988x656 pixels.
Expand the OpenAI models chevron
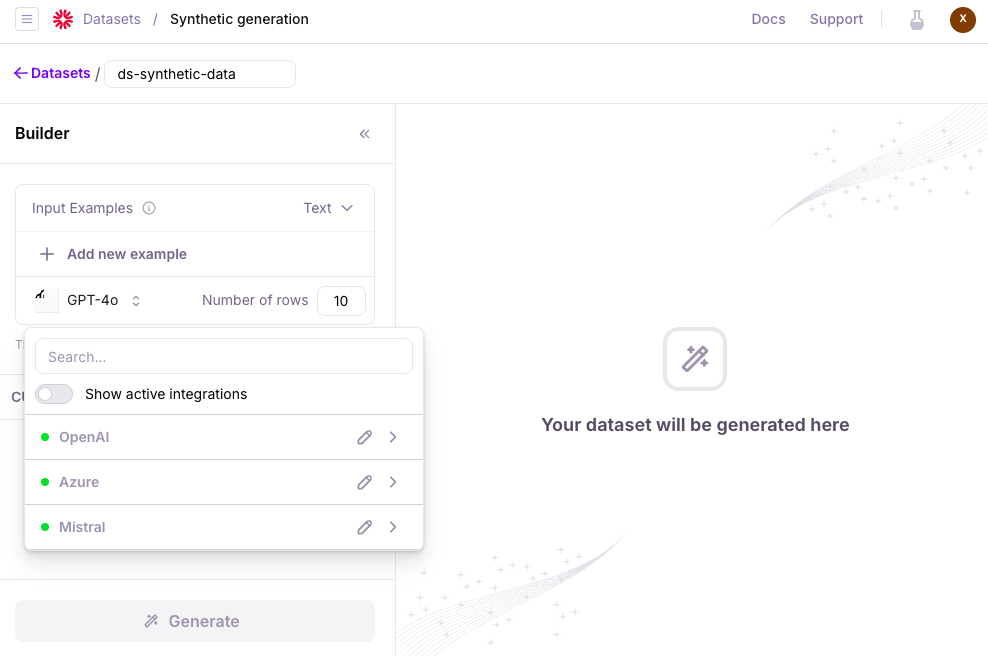pyautogui.click(x=393, y=437)
